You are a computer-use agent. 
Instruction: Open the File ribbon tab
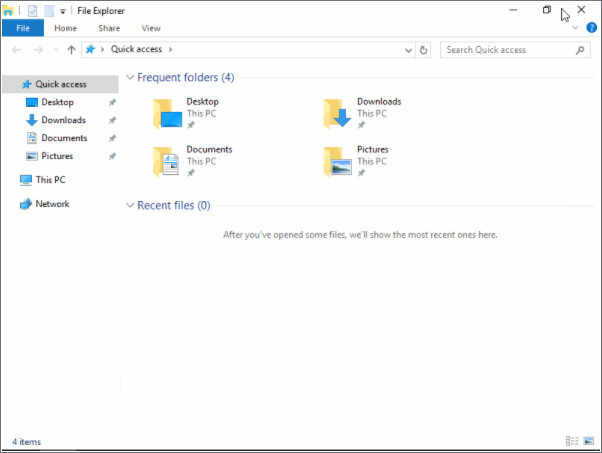coord(23,28)
